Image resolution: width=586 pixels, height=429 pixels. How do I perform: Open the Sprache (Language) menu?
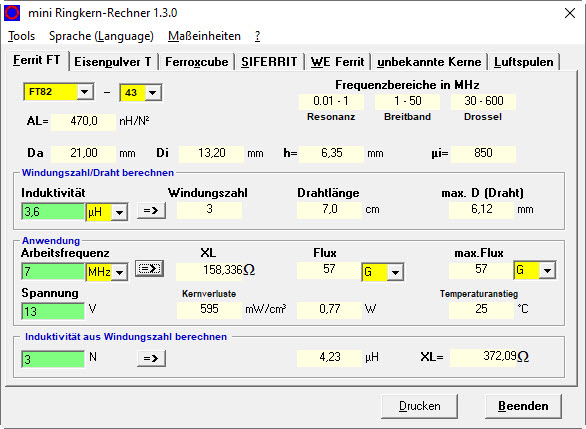101,36
